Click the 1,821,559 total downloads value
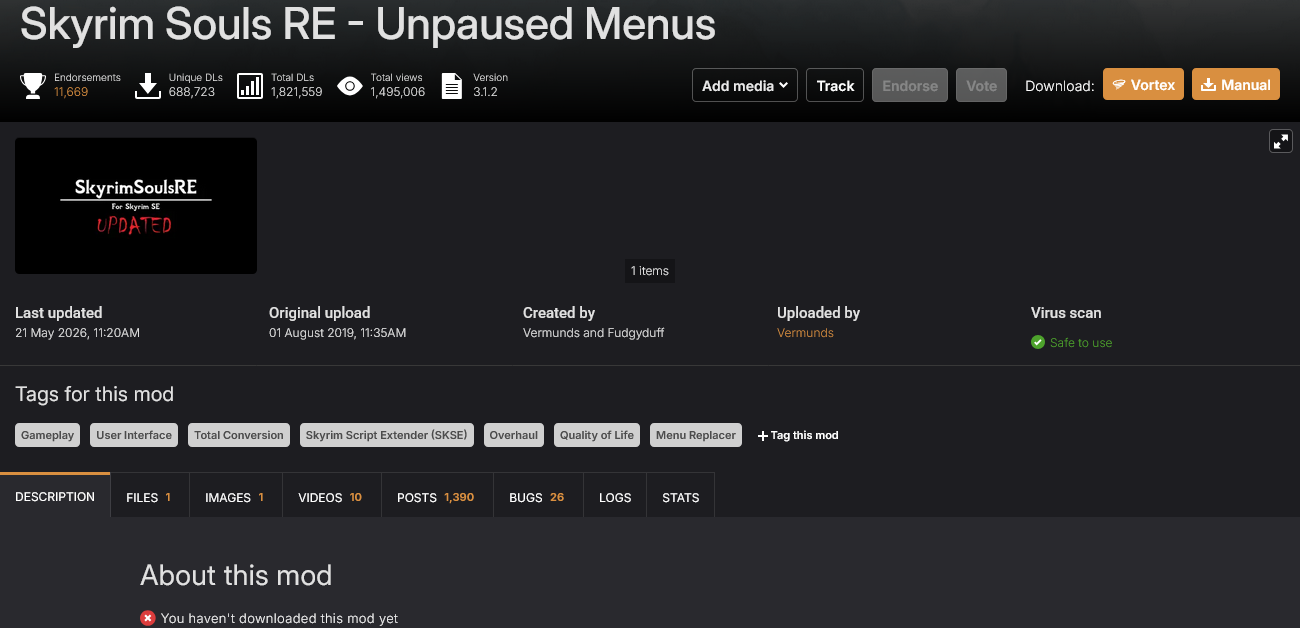The width and height of the screenshot is (1300, 628). tap(296, 92)
